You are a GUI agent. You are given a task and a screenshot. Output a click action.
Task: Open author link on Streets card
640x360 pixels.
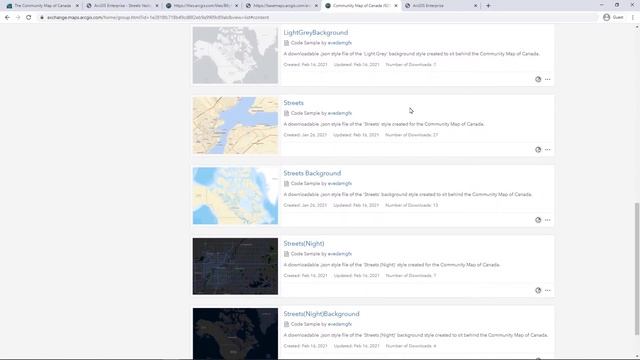tap(340, 113)
